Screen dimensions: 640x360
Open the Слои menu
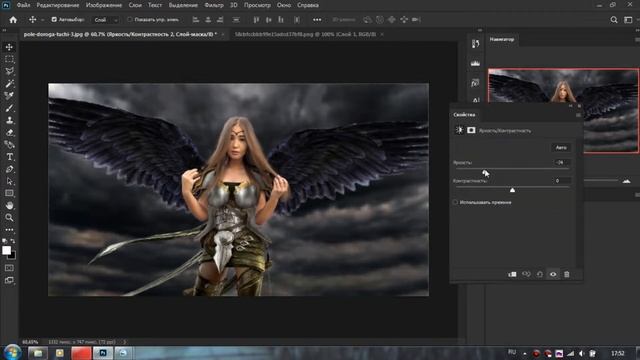pyautogui.click(x=135, y=5)
